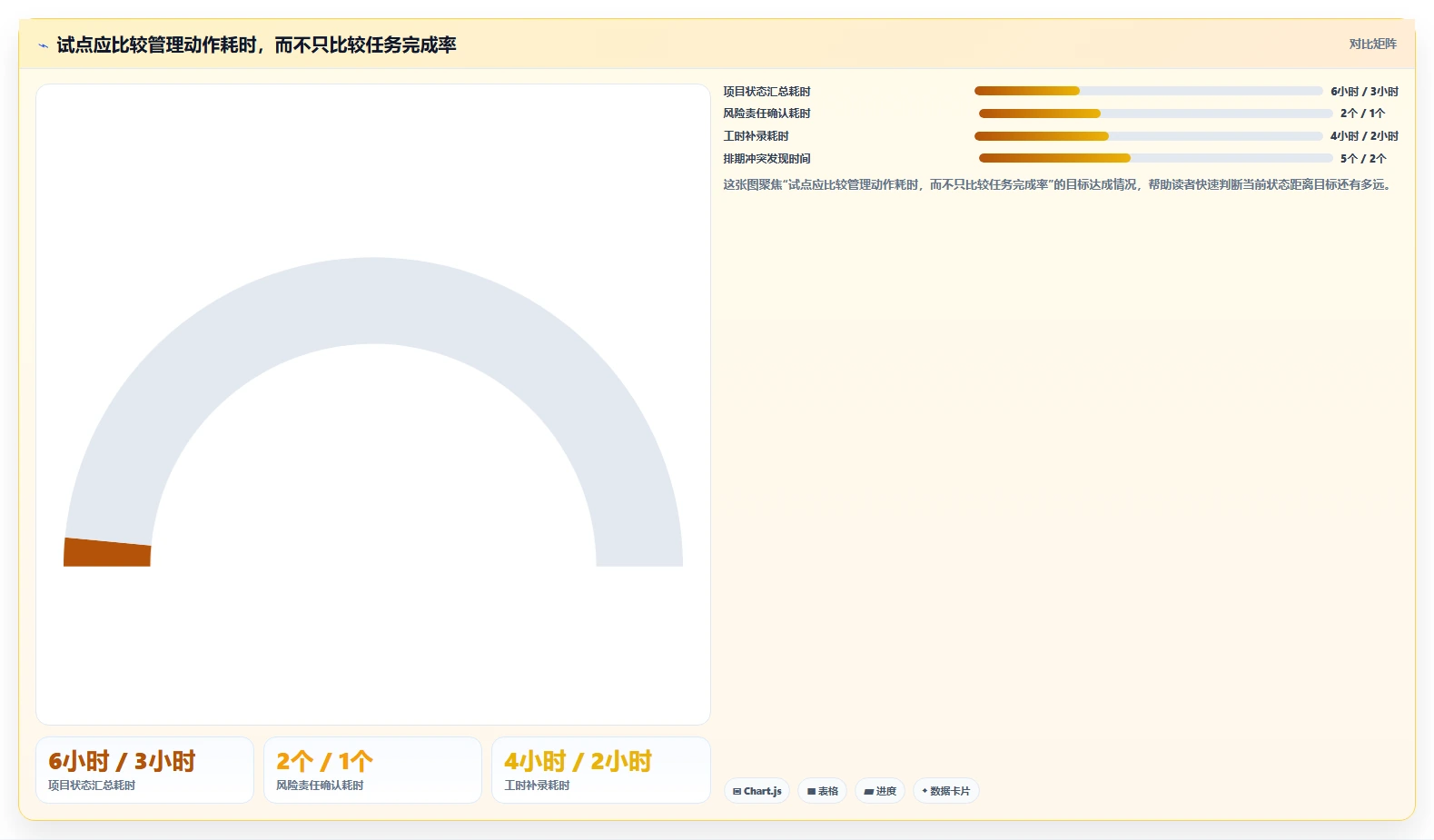Select the Chart.js tag chip

pos(757,791)
